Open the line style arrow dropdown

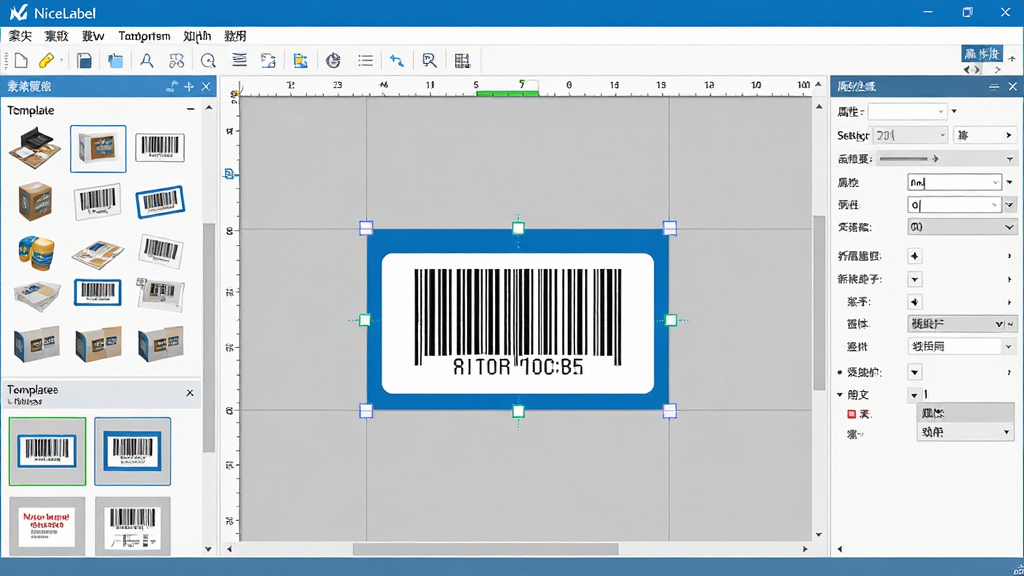[946, 159]
